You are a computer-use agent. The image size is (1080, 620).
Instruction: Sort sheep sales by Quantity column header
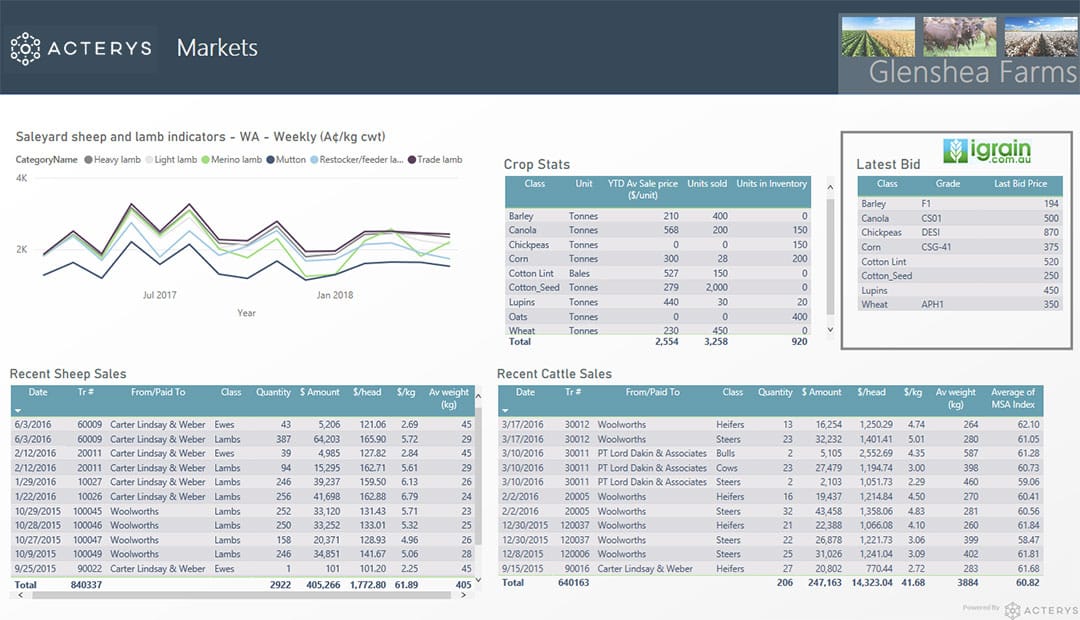click(x=273, y=393)
